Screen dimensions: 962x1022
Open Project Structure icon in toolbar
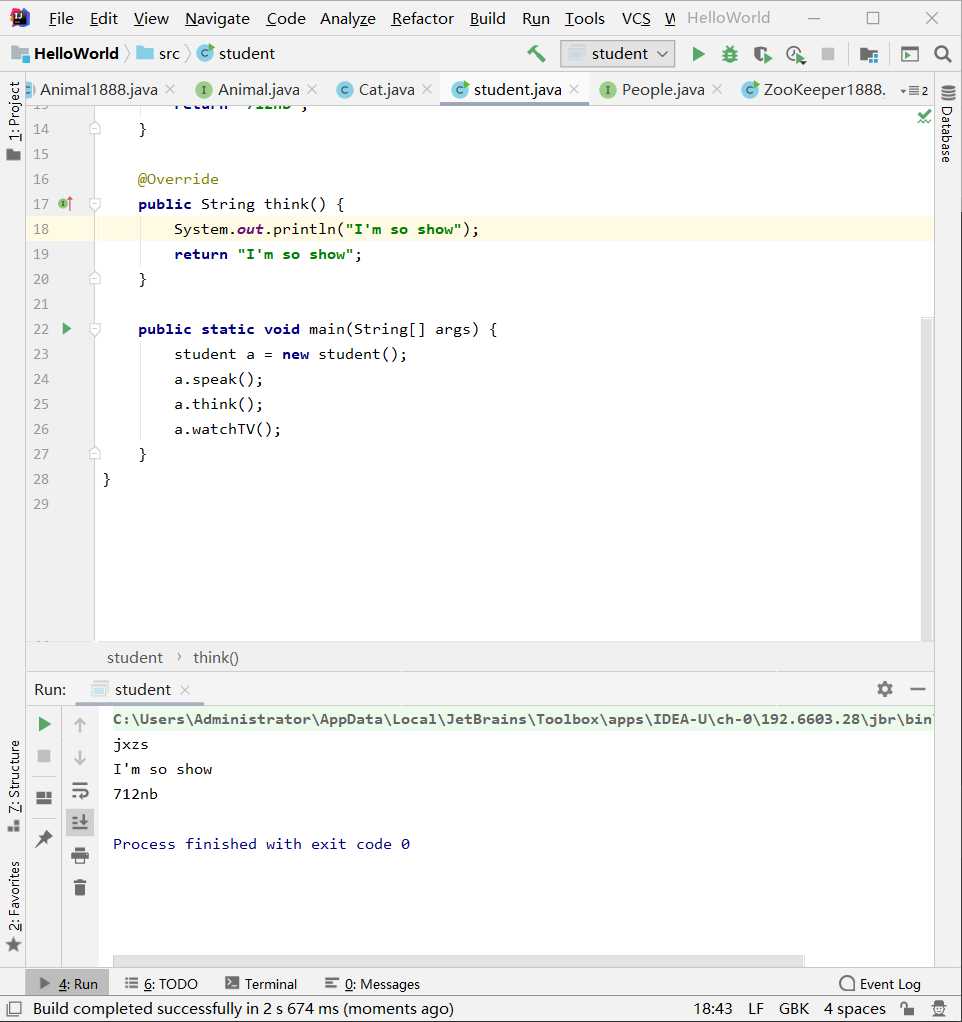(869, 54)
